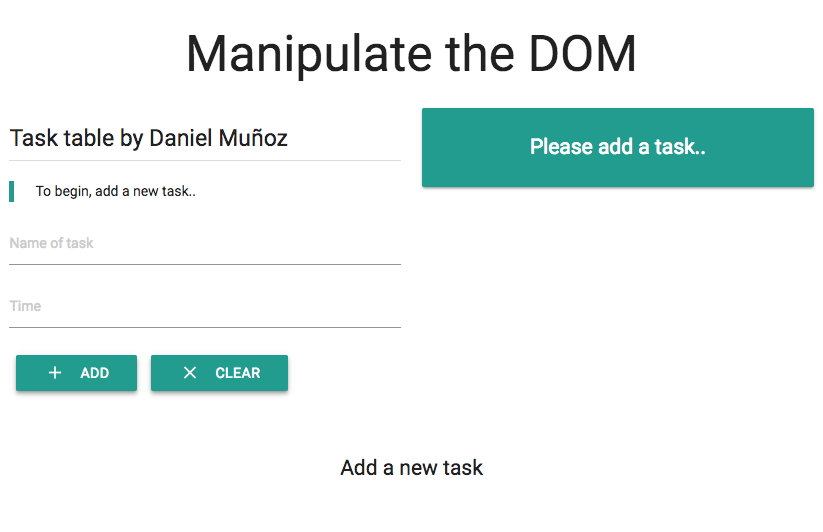
Task: Click the underline of the Time field
Action: [x=205, y=327]
